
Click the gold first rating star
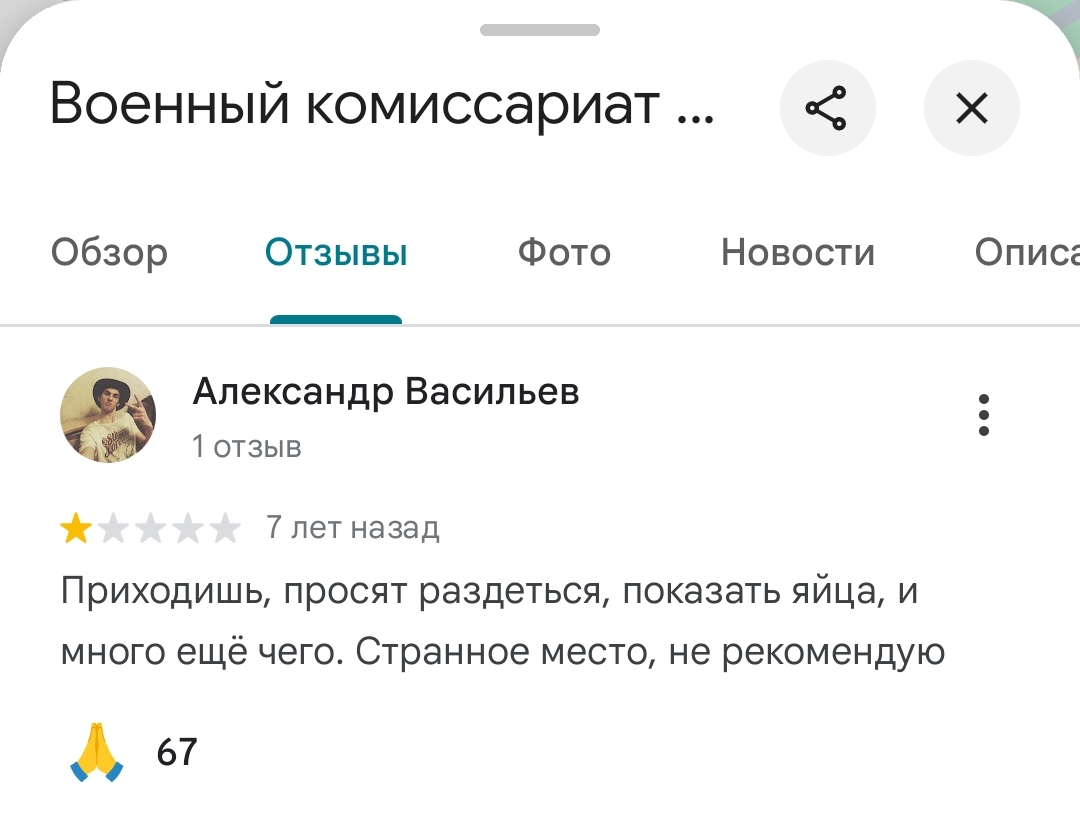pos(75,528)
